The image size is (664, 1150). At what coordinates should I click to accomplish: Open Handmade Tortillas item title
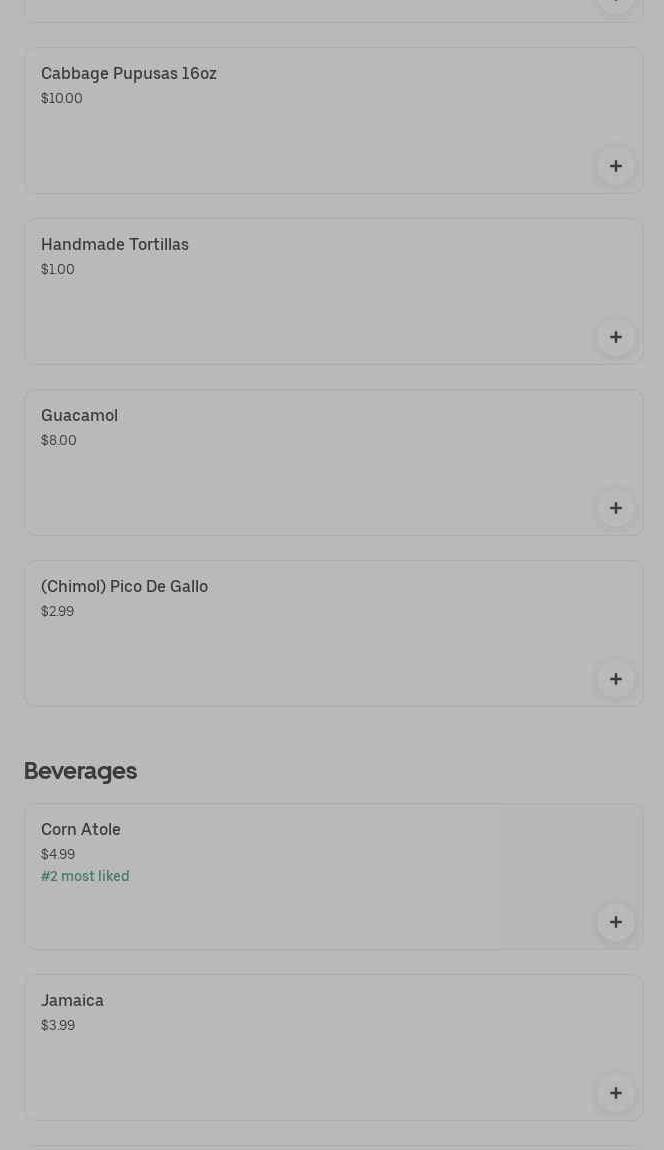pyautogui.click(x=115, y=245)
